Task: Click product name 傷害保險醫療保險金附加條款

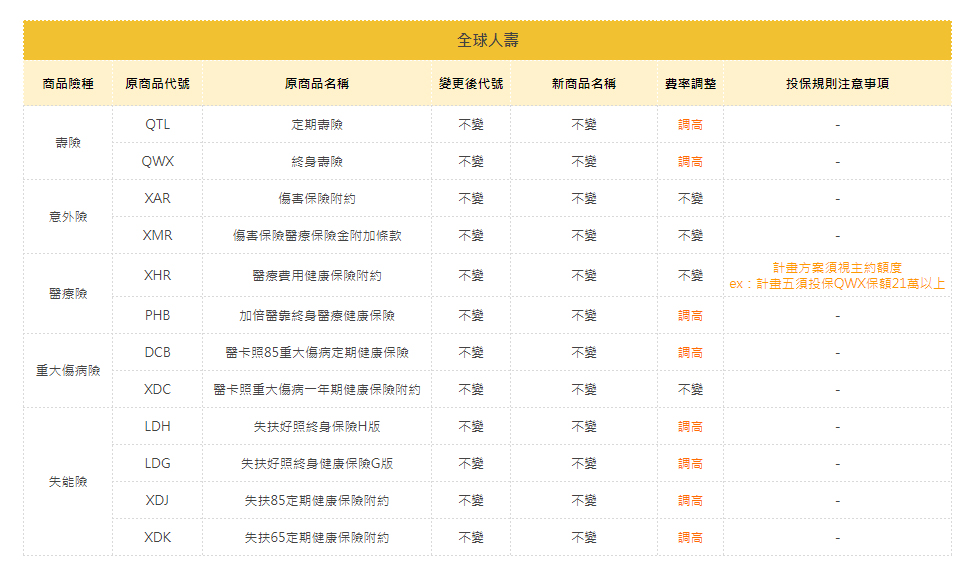Action: click(x=317, y=235)
